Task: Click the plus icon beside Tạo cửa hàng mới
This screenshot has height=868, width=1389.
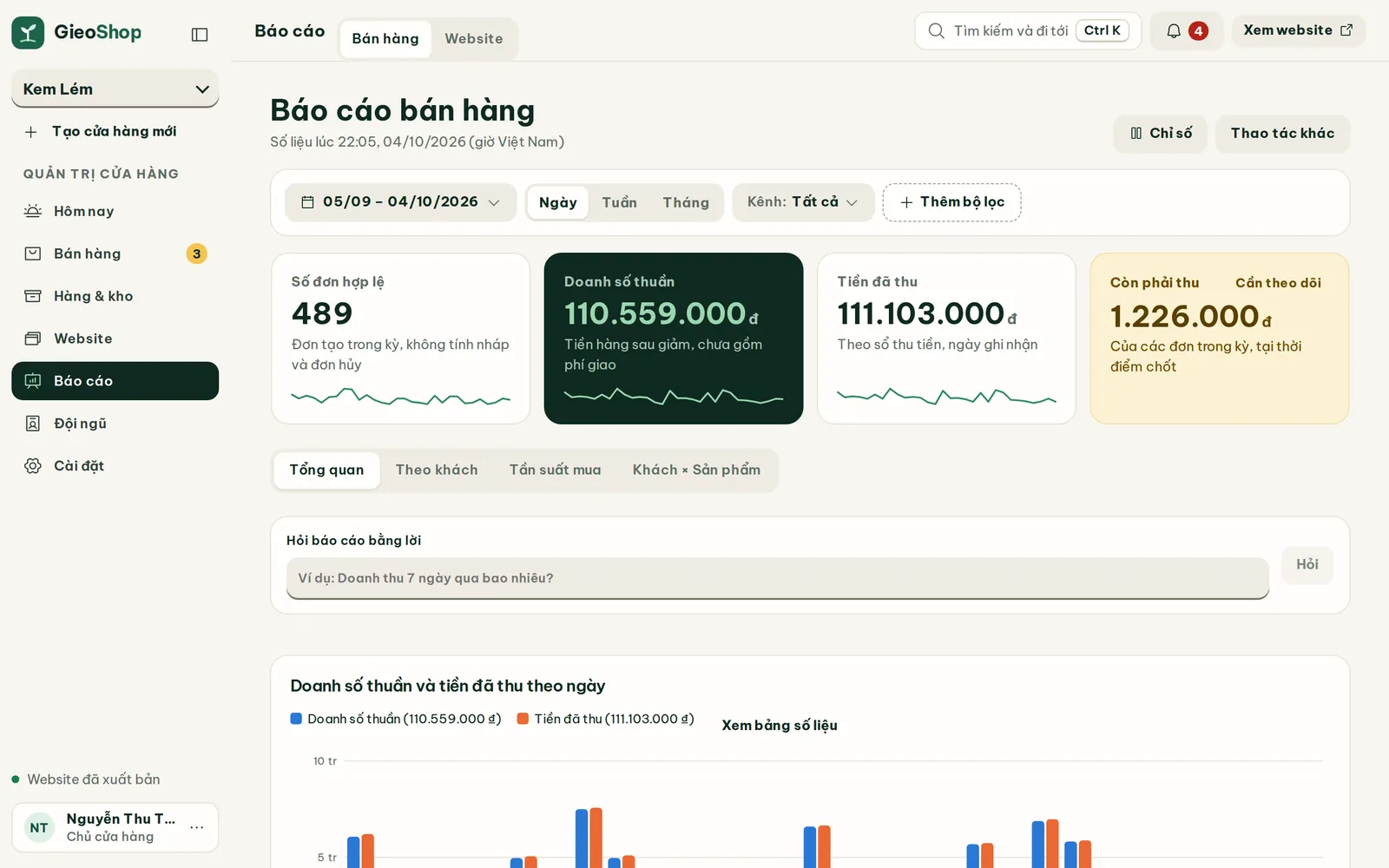Action: [31, 132]
